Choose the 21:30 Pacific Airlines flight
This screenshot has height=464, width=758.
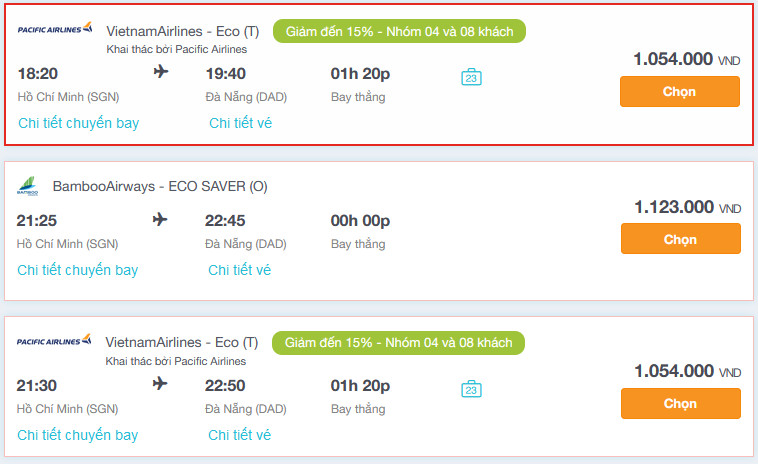pyautogui.click(x=680, y=403)
